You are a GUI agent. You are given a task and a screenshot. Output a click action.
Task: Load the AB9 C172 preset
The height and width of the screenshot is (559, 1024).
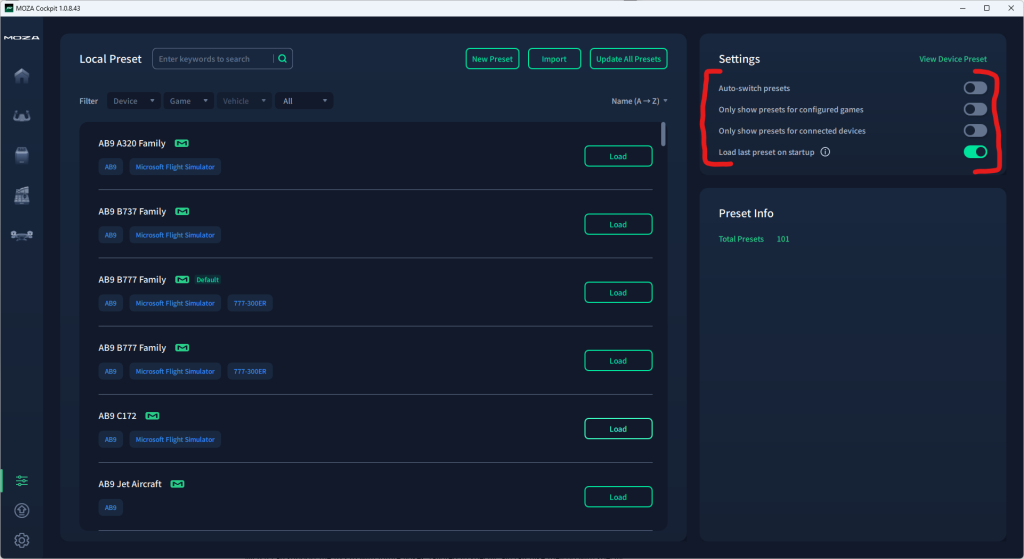[618, 428]
